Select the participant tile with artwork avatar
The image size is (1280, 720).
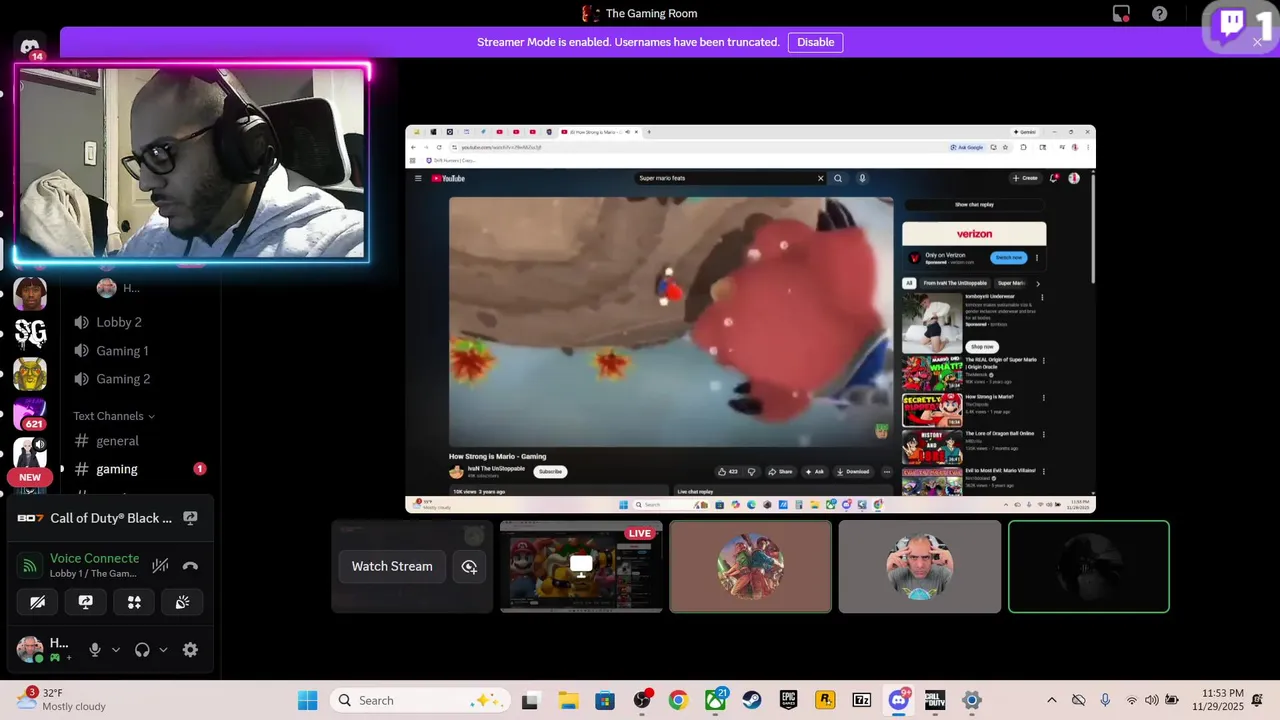tap(750, 566)
